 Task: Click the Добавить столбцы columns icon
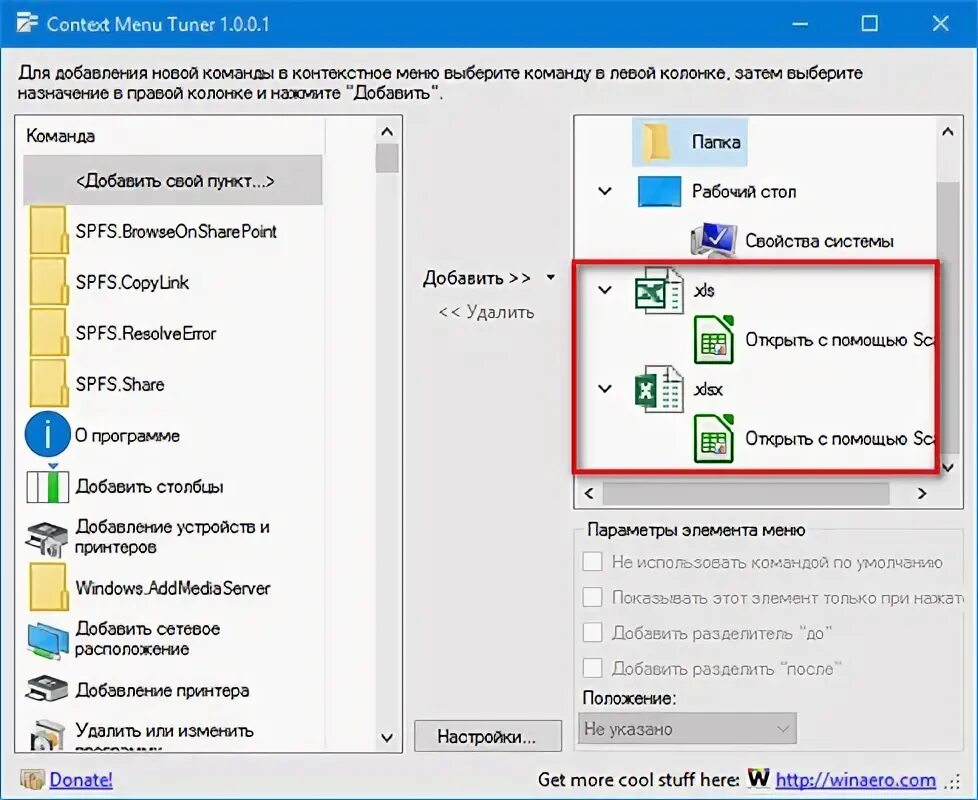click(x=47, y=486)
